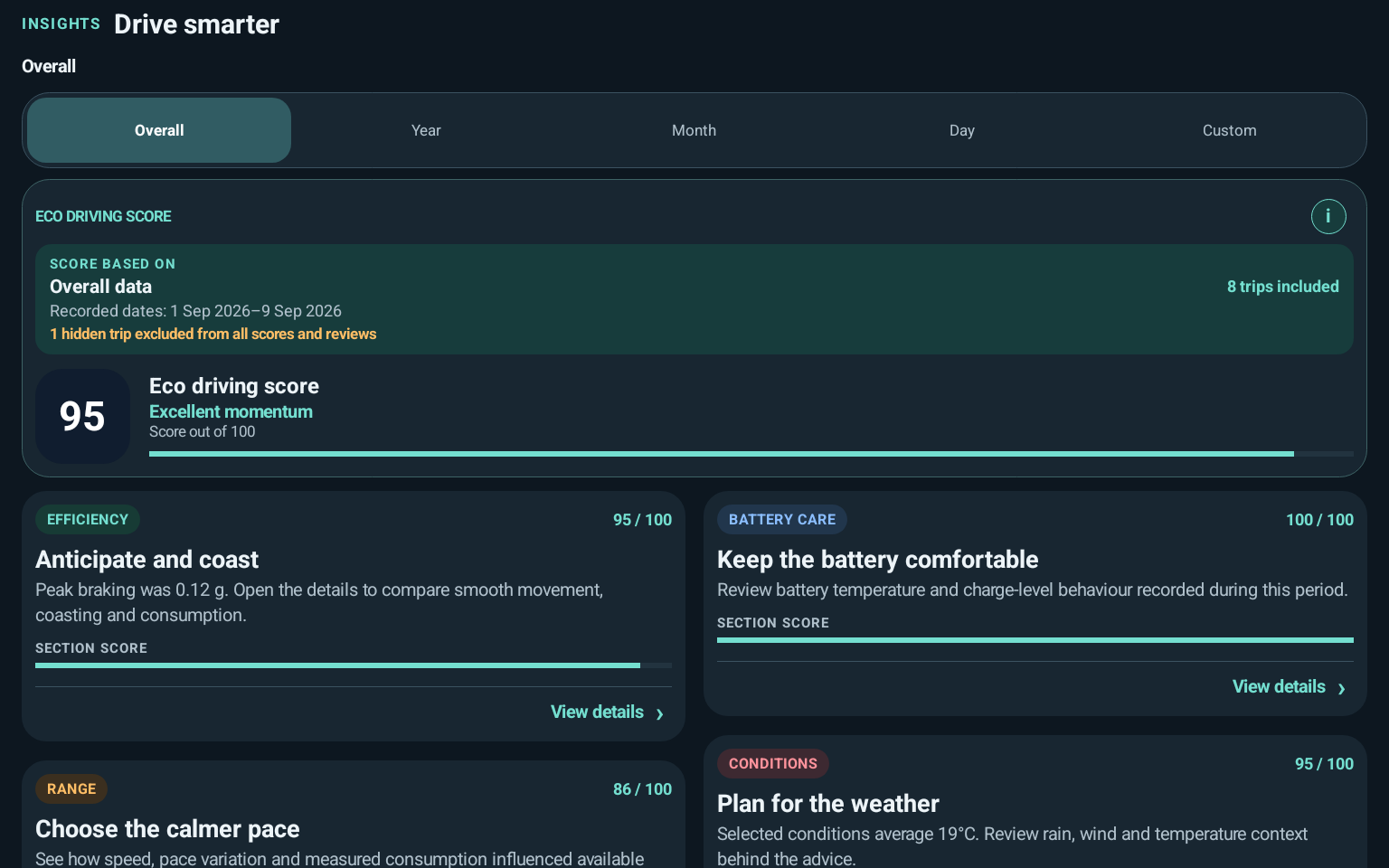The image size is (1389, 868).
Task: Switch to the Day tab
Action: tap(962, 130)
